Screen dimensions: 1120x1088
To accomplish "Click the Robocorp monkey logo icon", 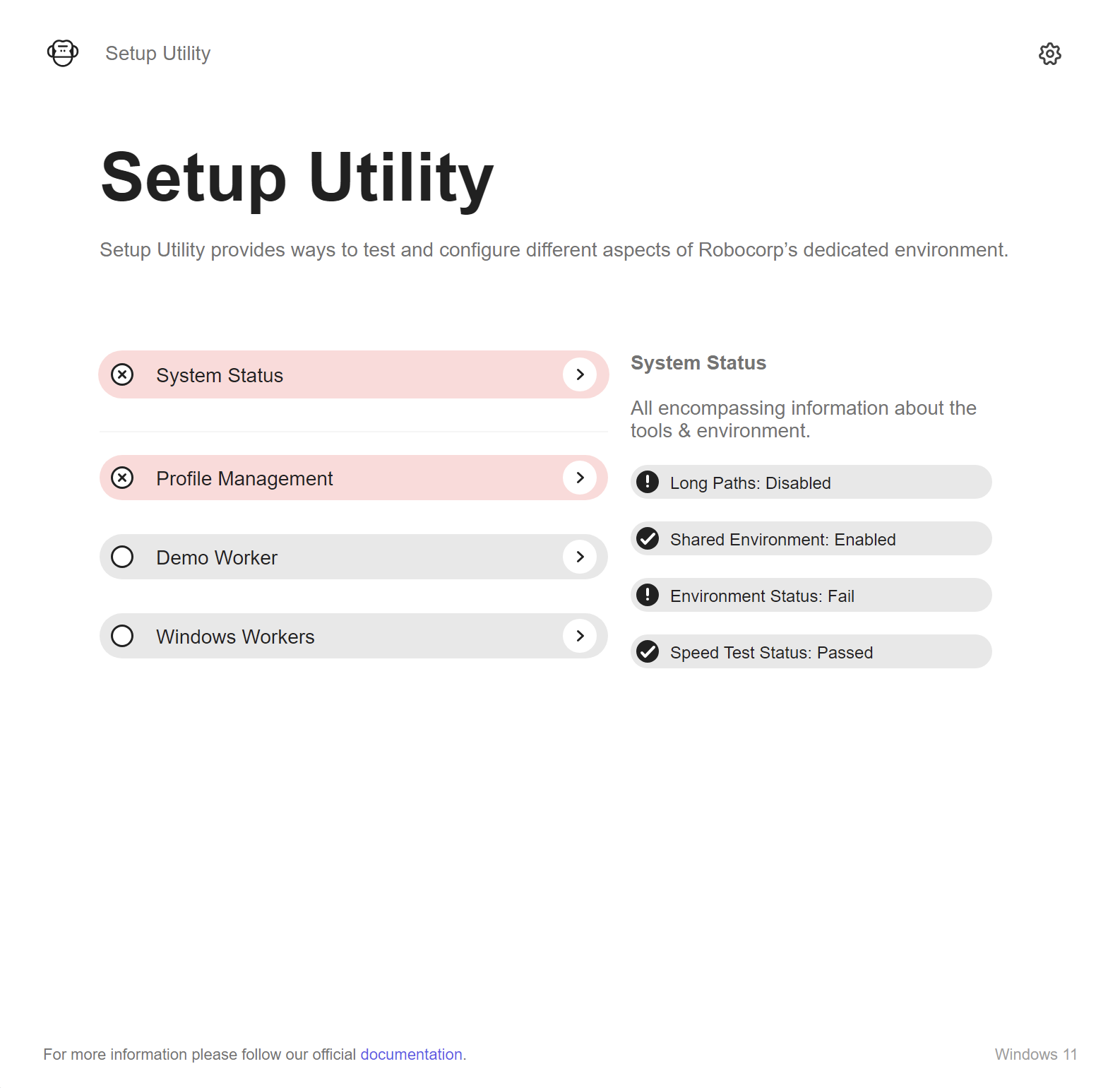I will pos(63,53).
